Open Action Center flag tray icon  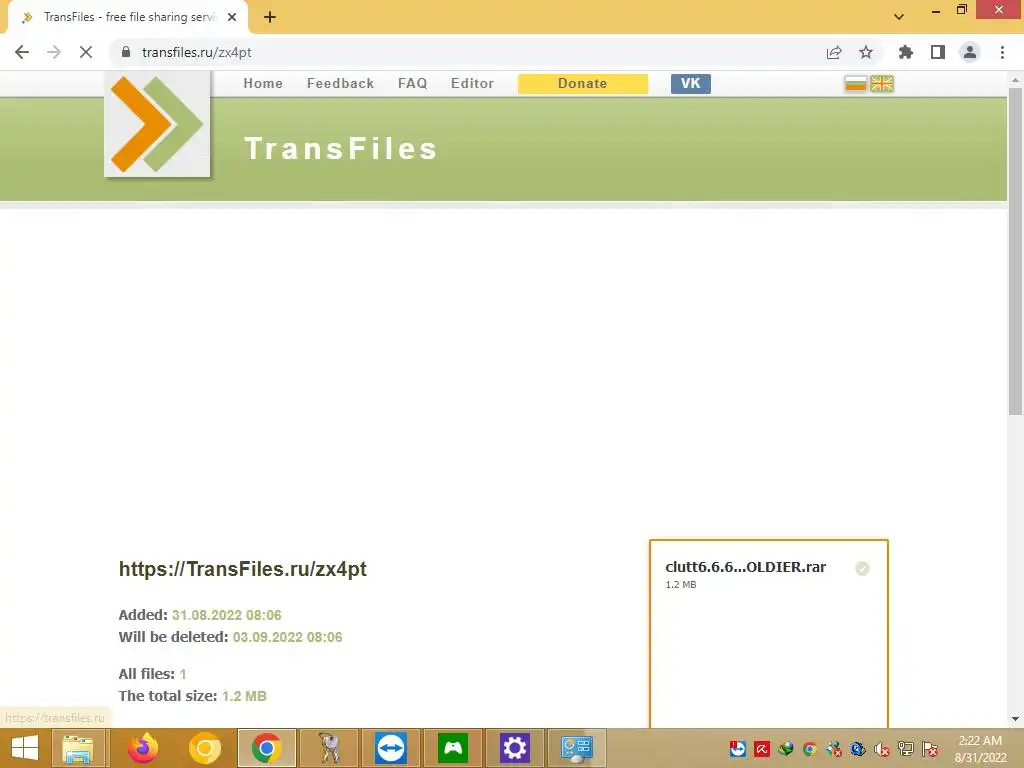(930, 749)
